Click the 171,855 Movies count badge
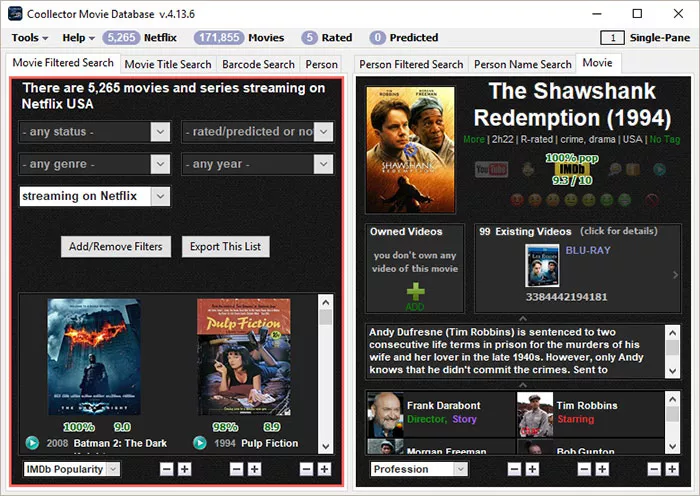The height and width of the screenshot is (496, 700). (219, 38)
